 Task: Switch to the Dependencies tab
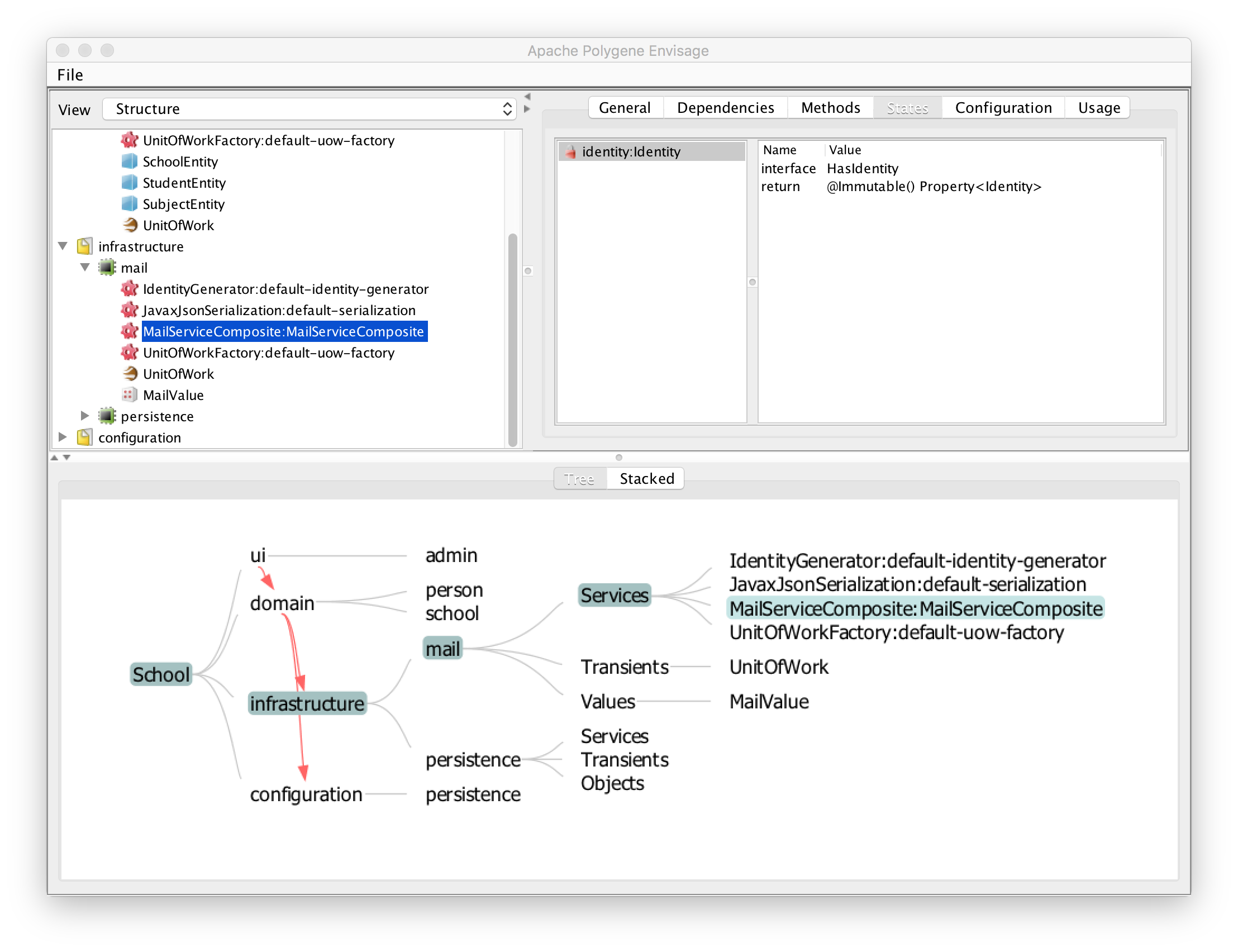tap(725, 108)
